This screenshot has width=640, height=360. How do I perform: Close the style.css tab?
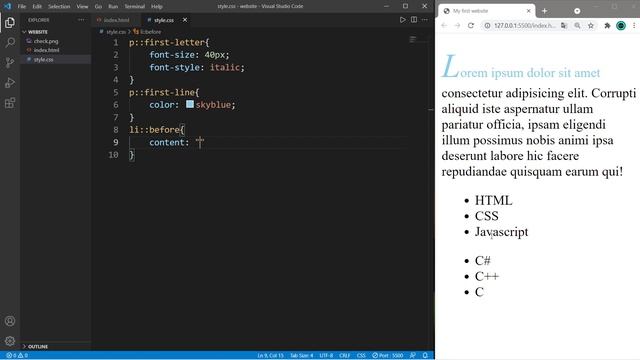pos(185,20)
